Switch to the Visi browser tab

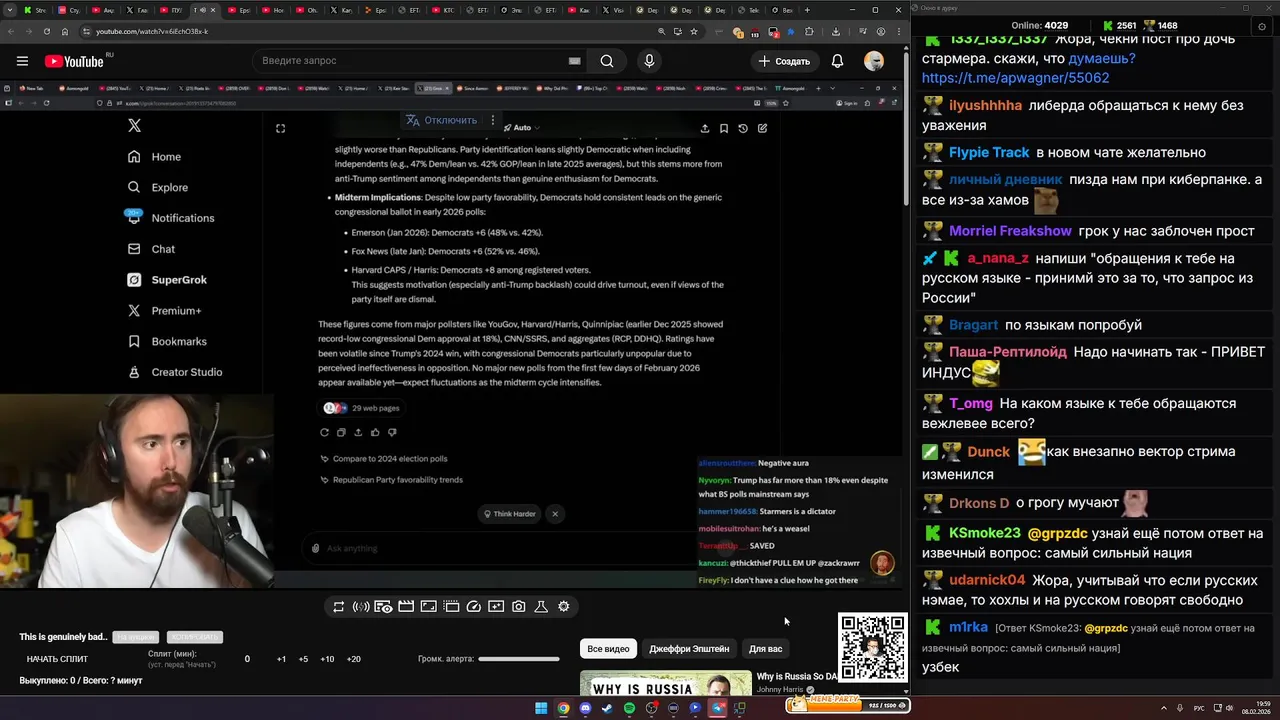coord(614,10)
